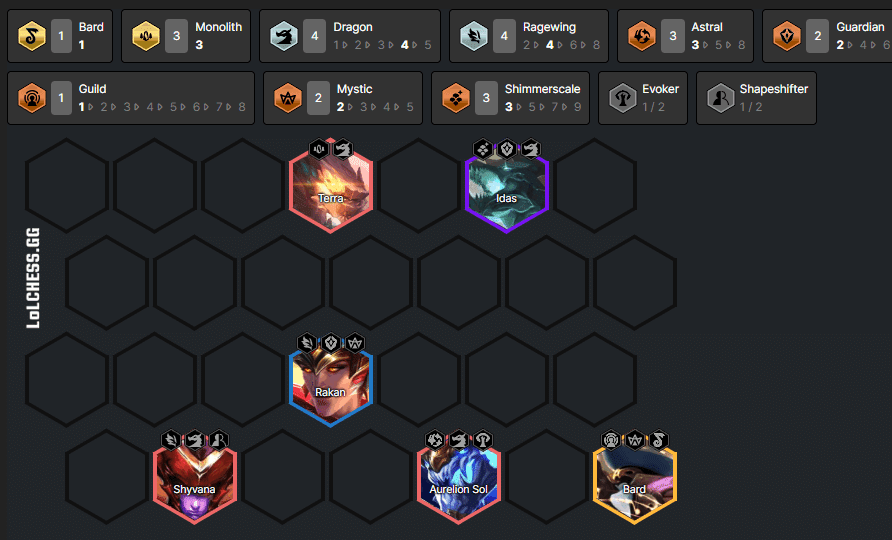This screenshot has width=892, height=540.
Task: Select the Idas champion hex
Action: click(x=506, y=189)
